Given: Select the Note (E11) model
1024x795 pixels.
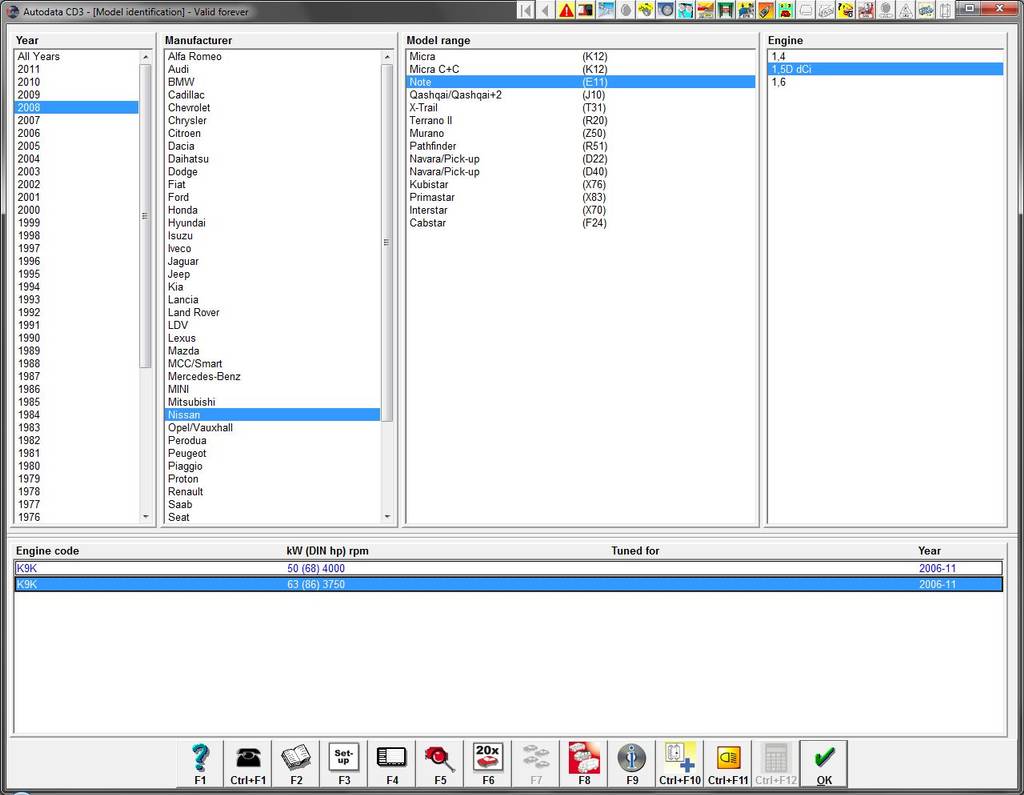Looking at the screenshot, I should [x=581, y=82].
